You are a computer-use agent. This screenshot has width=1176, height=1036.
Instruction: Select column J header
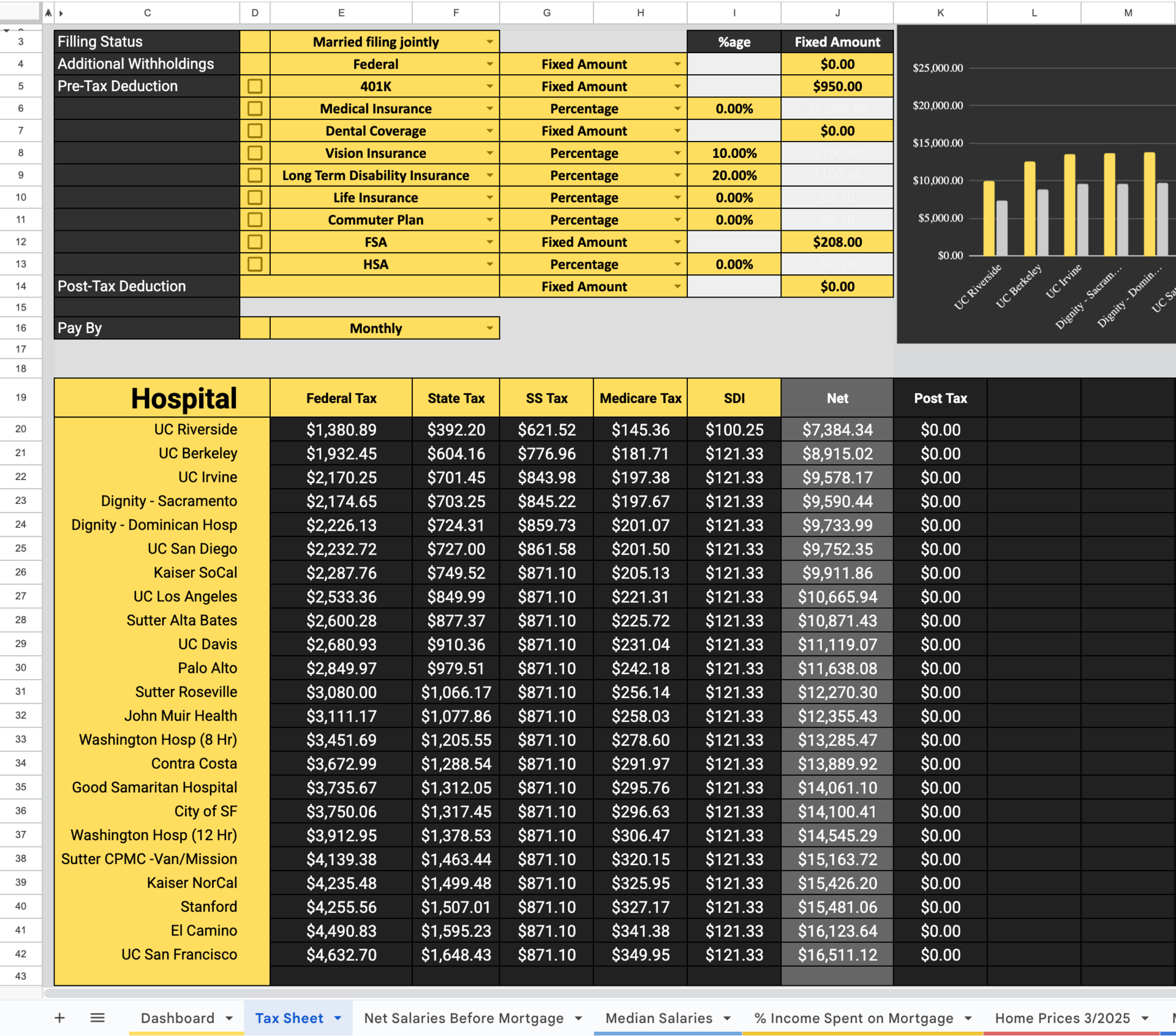(837, 13)
